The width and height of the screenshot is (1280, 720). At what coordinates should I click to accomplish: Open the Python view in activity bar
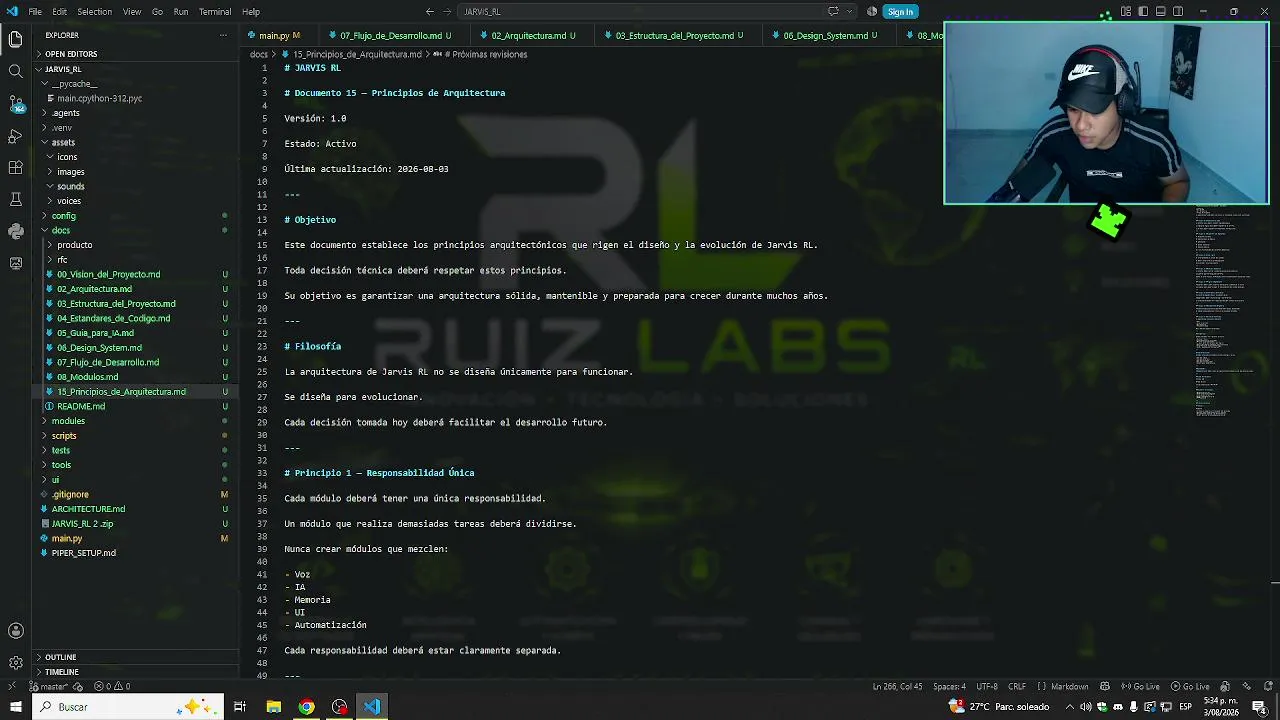click(15, 231)
